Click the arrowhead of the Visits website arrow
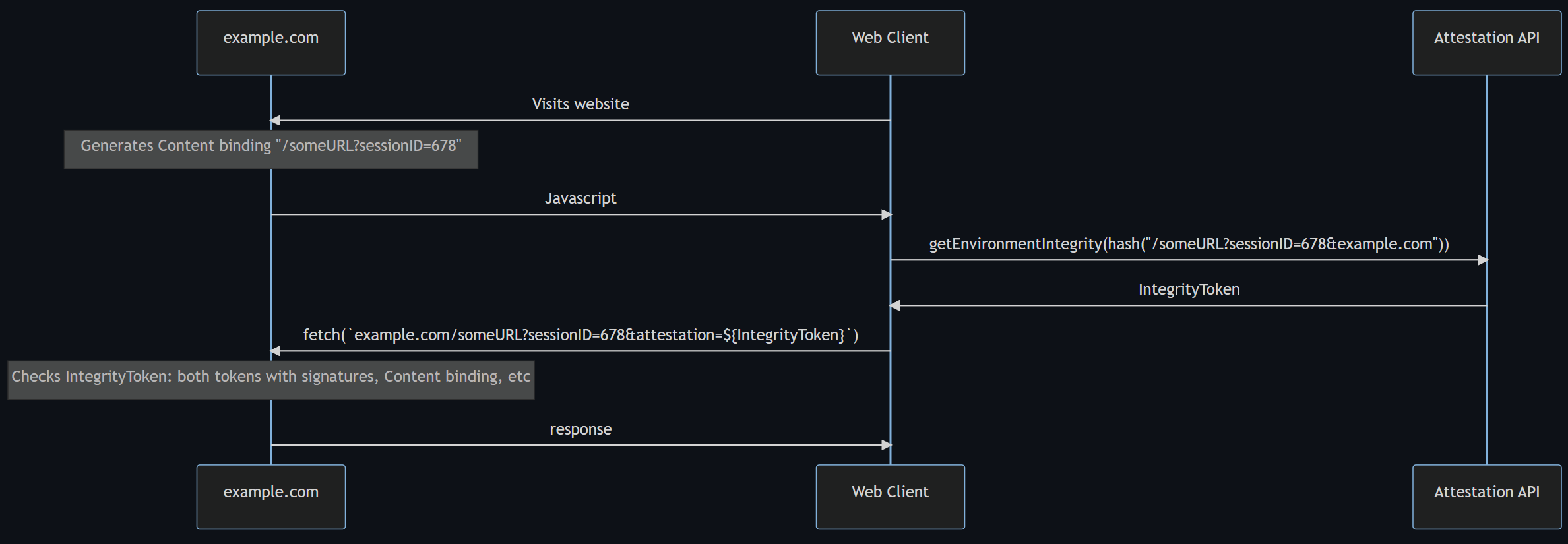 click(276, 121)
